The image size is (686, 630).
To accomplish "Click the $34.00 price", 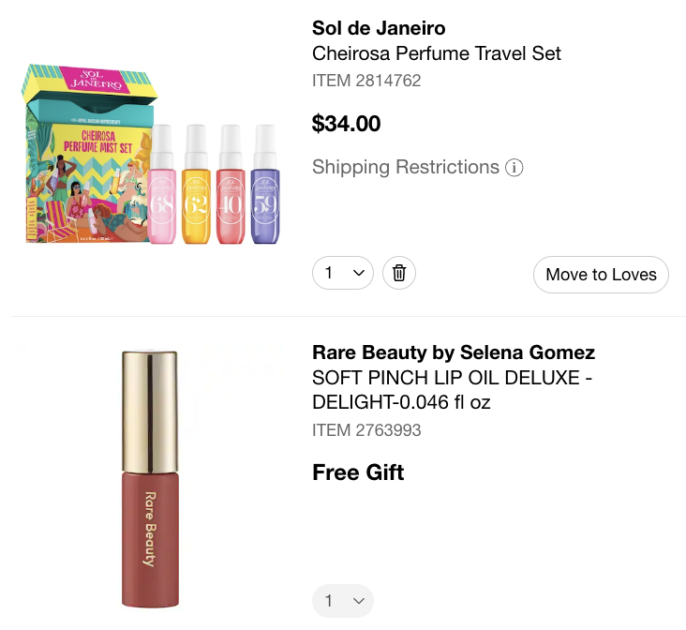I will pyautogui.click(x=346, y=124).
